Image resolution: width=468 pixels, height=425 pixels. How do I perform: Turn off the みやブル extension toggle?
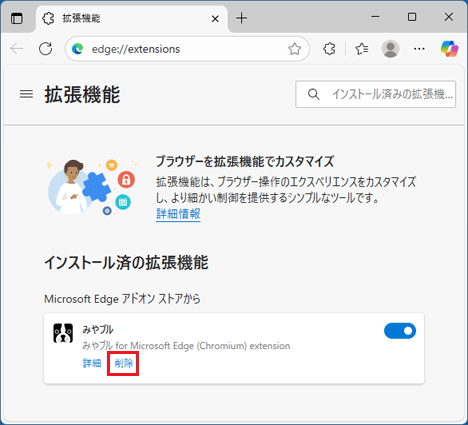click(x=400, y=331)
